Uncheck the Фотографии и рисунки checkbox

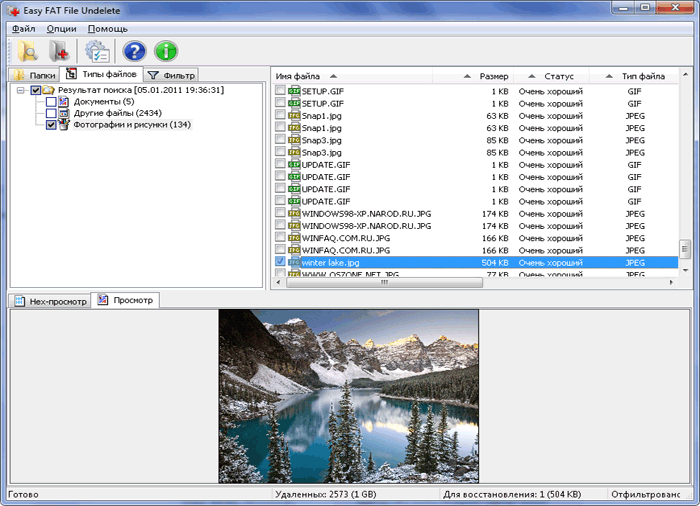coord(51,125)
